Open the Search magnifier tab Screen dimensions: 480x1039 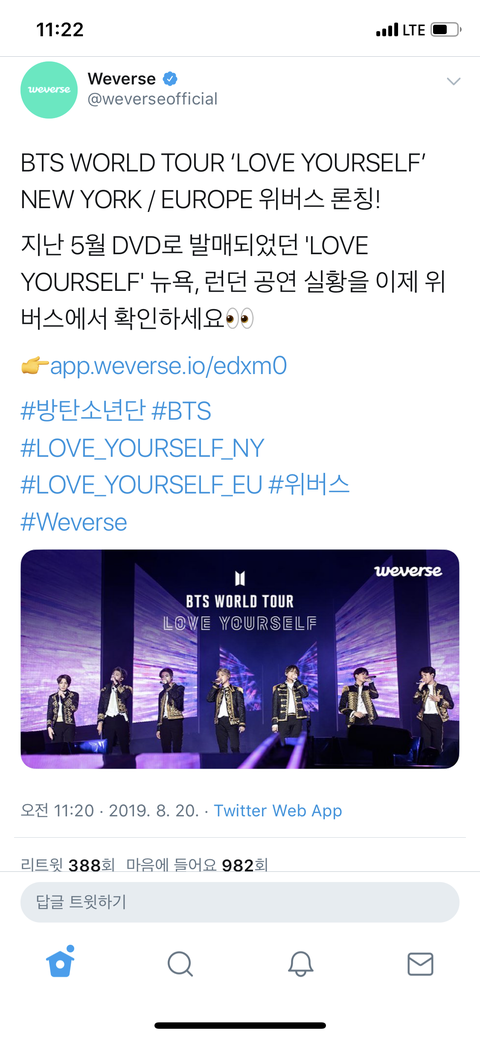[x=180, y=963]
